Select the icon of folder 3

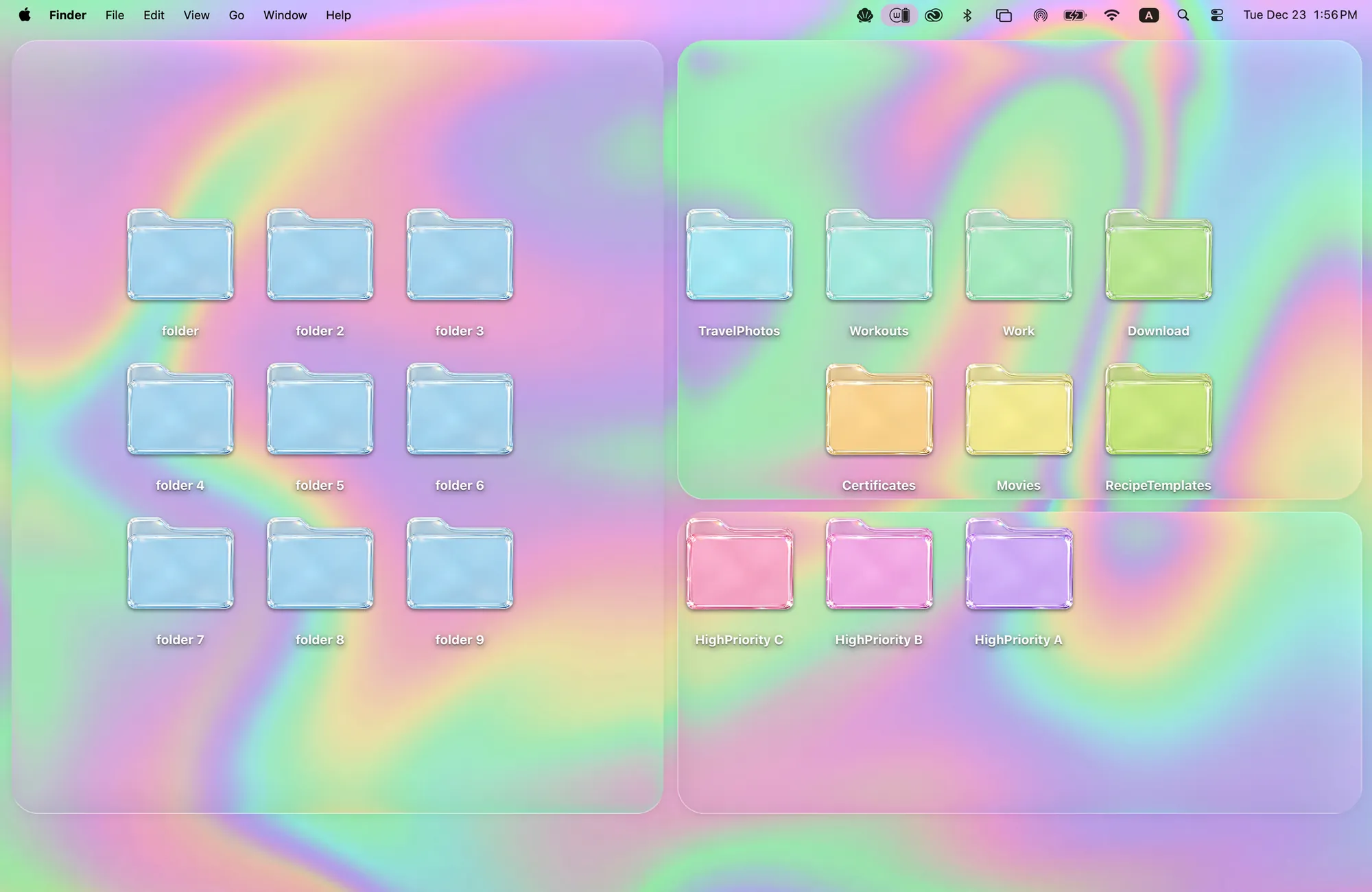(x=460, y=255)
